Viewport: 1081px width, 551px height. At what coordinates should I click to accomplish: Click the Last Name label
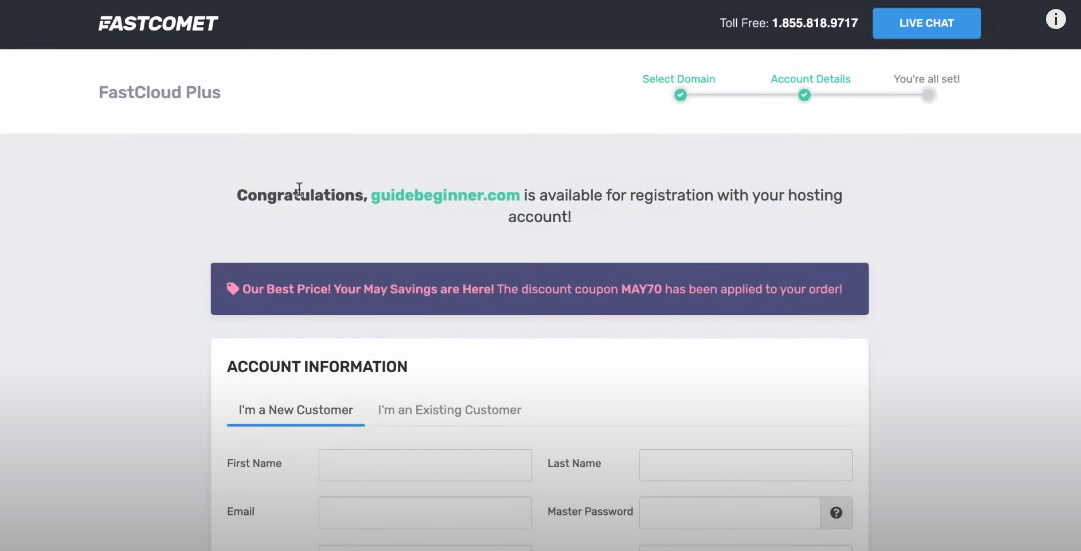(574, 463)
